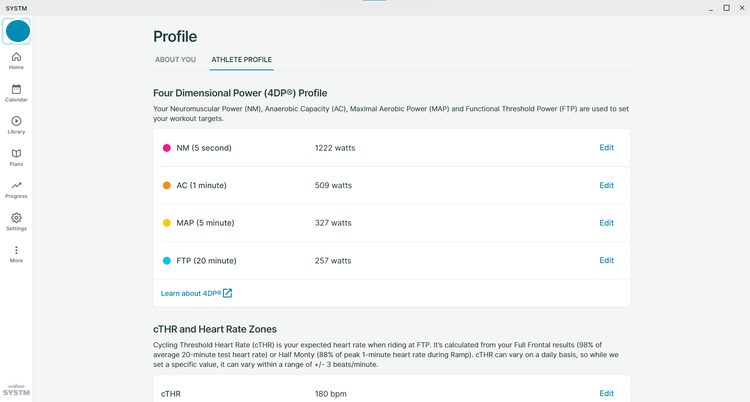Click the FTP (20 minute) label

coord(206,260)
